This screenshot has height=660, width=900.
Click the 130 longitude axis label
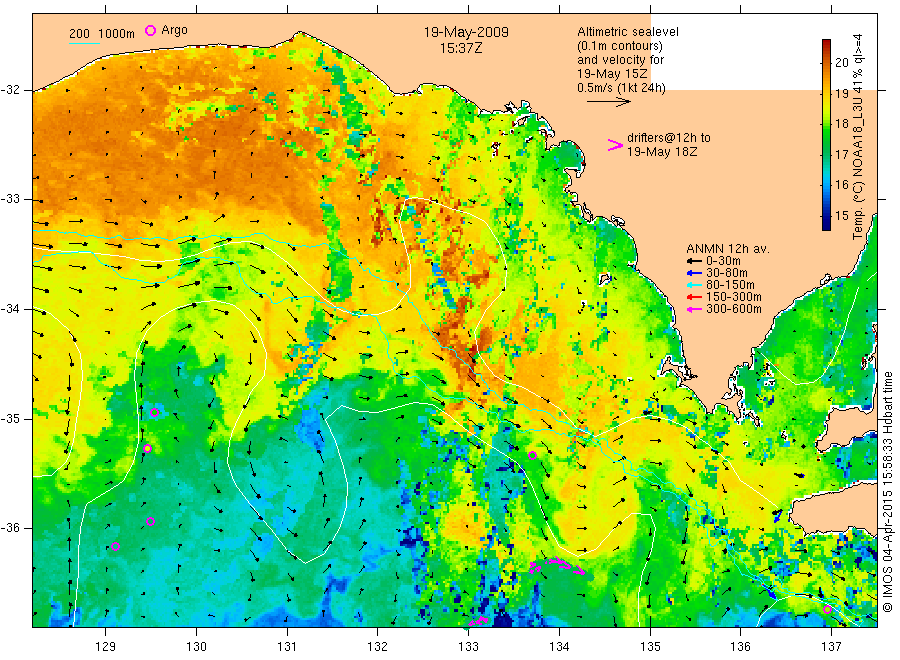coord(196,647)
